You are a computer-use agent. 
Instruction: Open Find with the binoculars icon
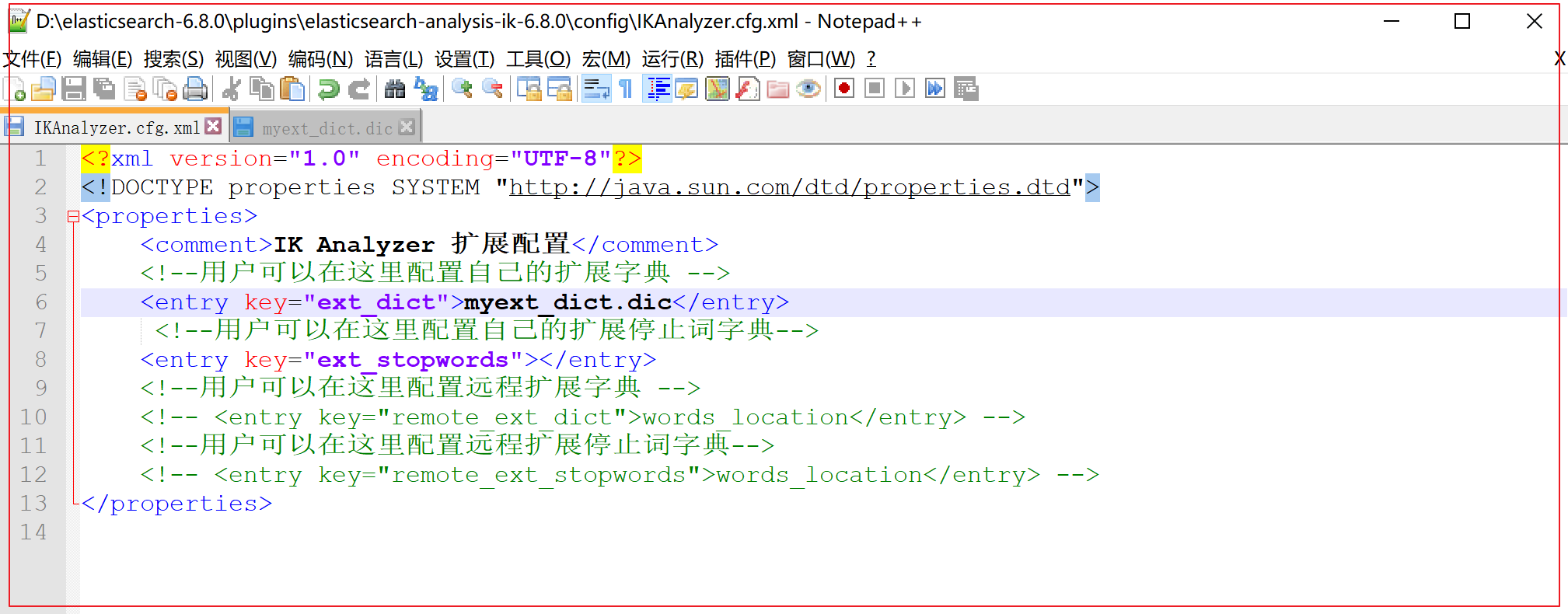pyautogui.click(x=395, y=89)
